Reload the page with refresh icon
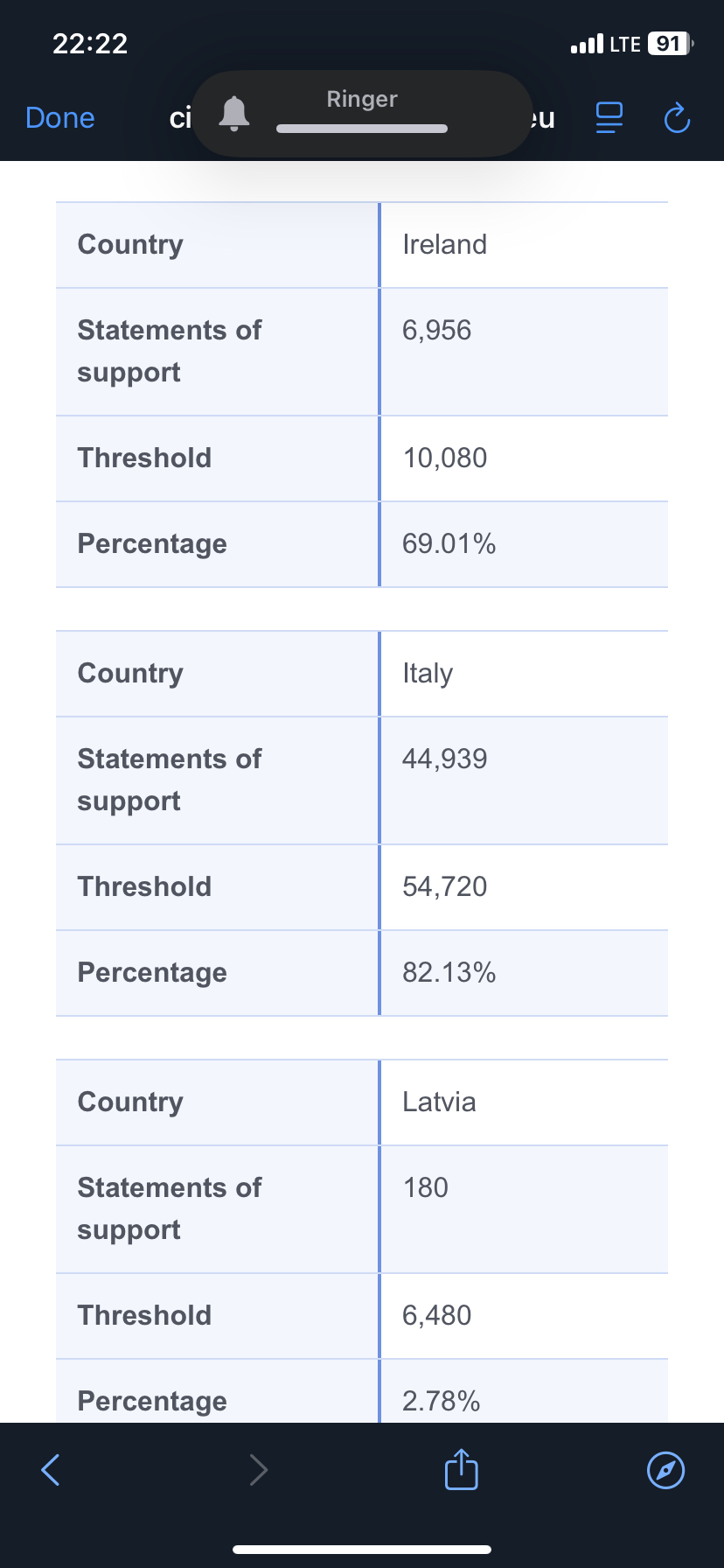This screenshot has width=724, height=1568. coord(677,117)
